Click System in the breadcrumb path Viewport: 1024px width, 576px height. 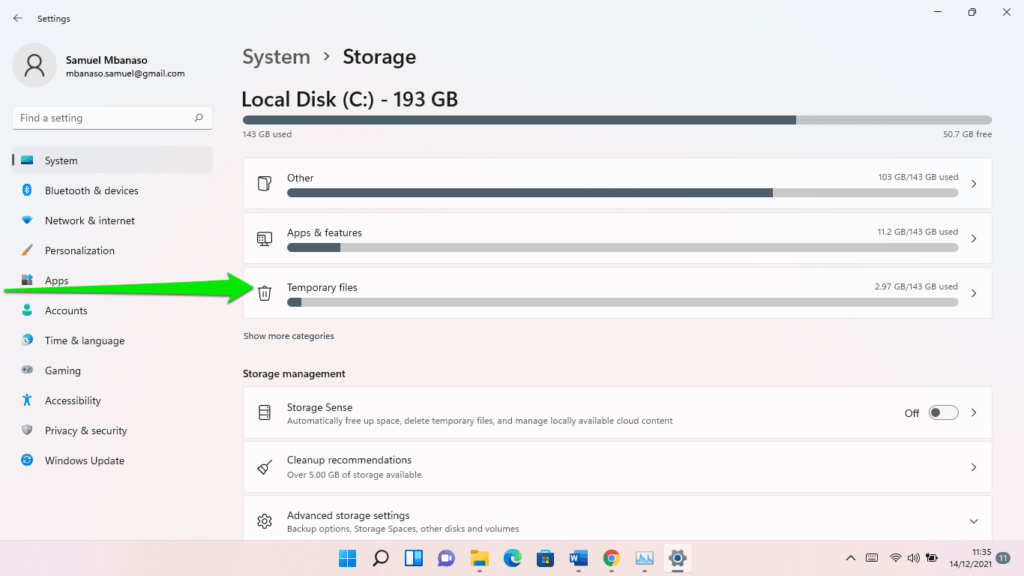[x=276, y=57]
